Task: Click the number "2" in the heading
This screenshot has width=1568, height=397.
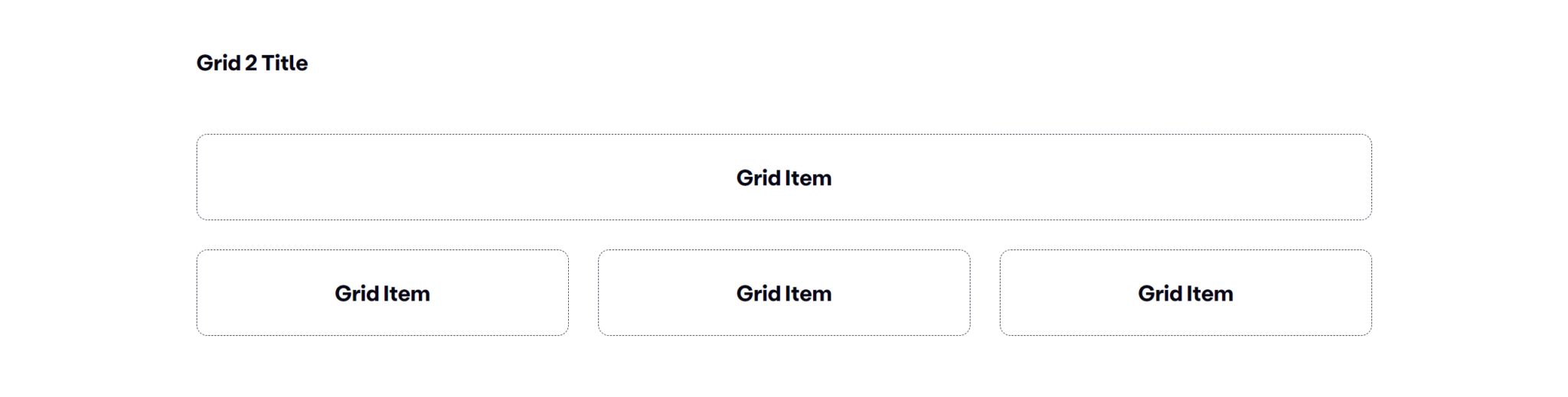Action: point(251,63)
